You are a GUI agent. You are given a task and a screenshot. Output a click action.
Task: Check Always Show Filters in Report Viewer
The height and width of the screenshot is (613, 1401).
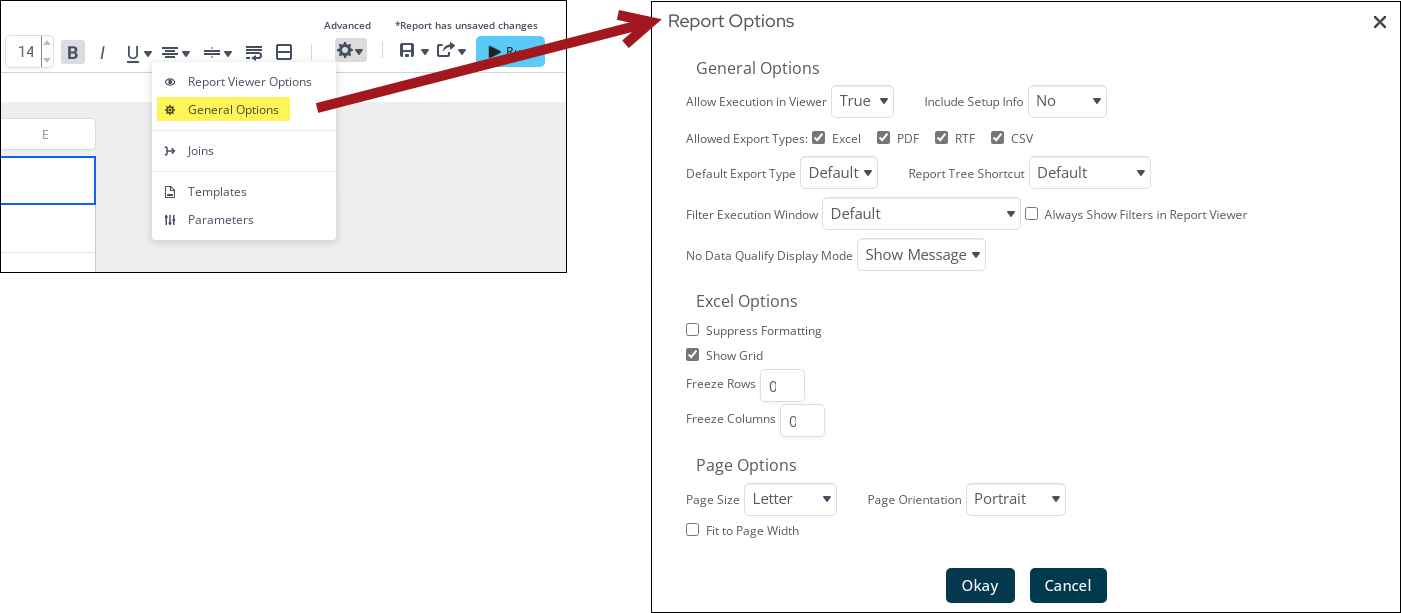tap(1031, 214)
